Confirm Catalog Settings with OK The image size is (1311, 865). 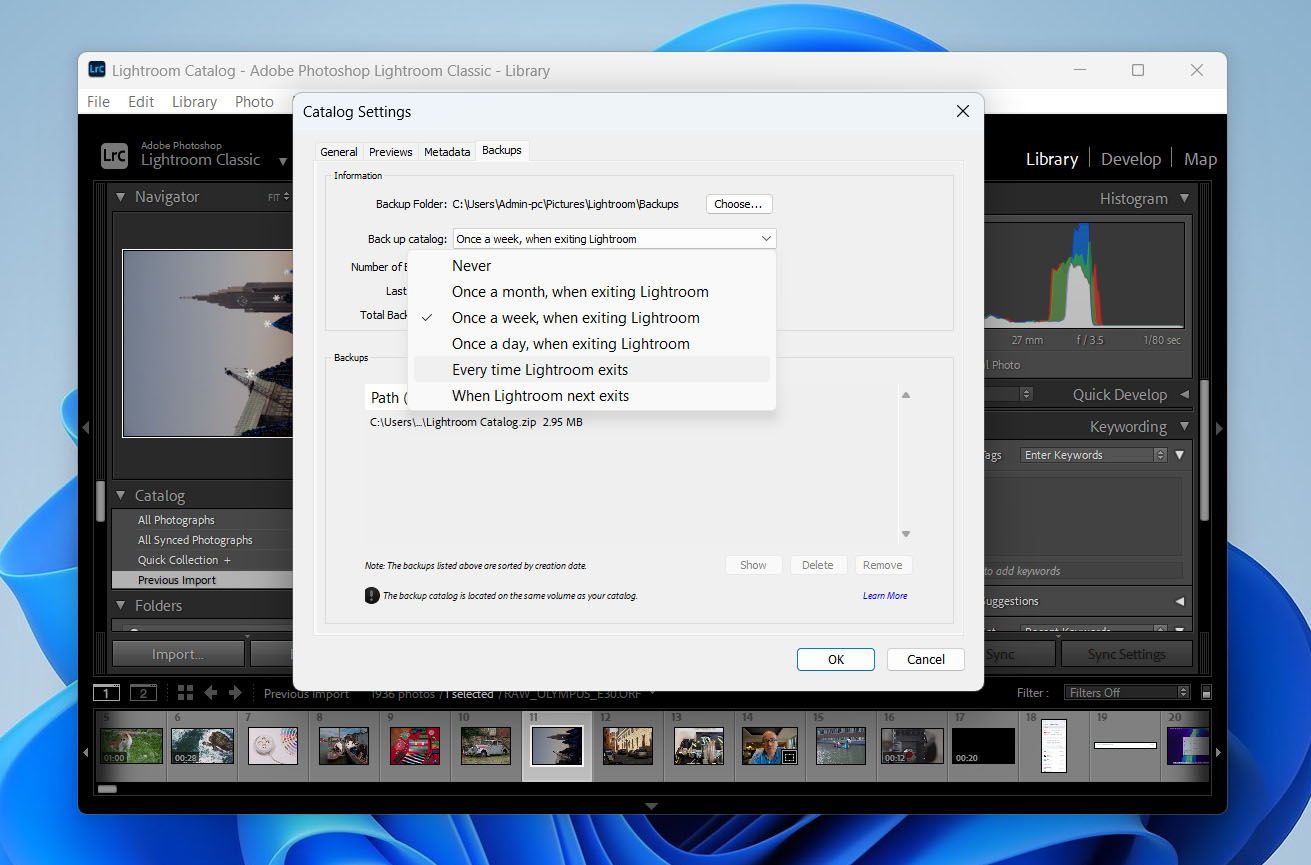tap(836, 659)
